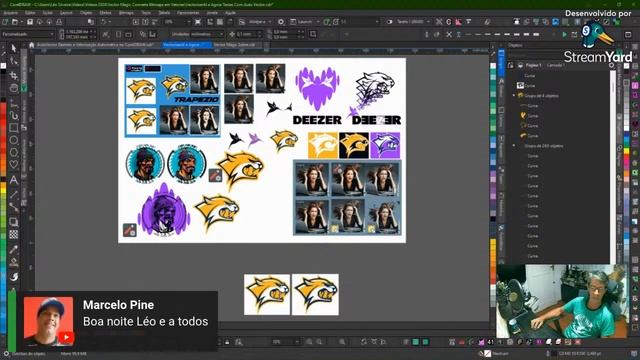The image size is (640, 360).
Task: Toggle show rulers icon
Action: click(210, 22)
